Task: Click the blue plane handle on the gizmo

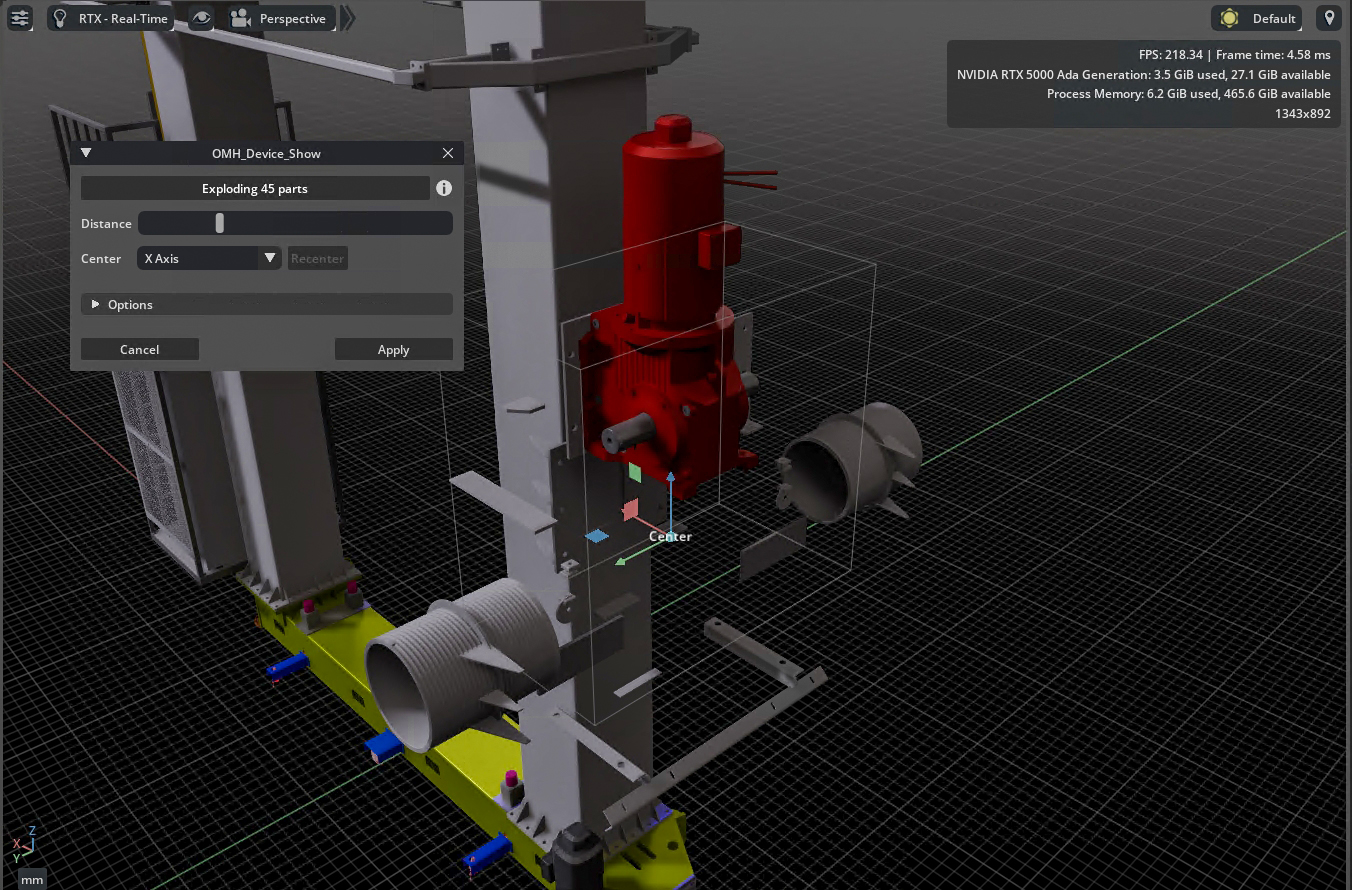Action: [x=597, y=537]
